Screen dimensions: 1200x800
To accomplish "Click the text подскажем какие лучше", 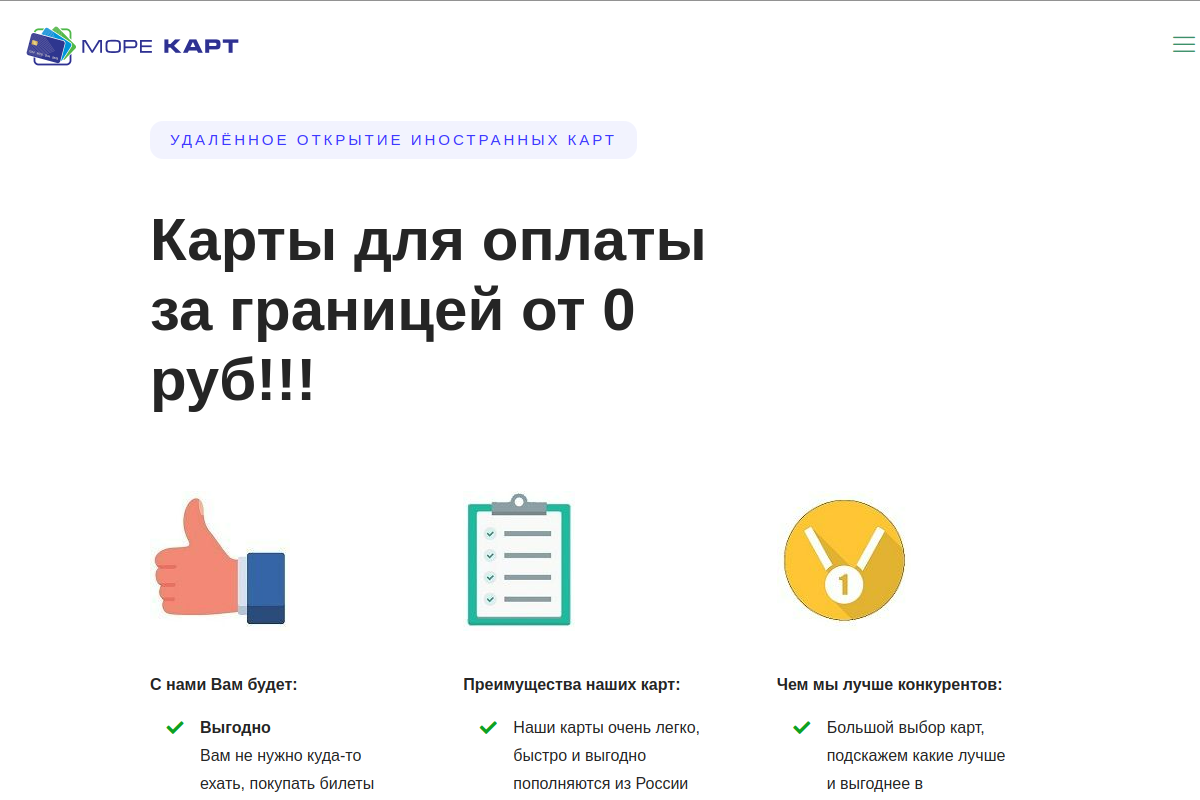I will click(915, 755).
